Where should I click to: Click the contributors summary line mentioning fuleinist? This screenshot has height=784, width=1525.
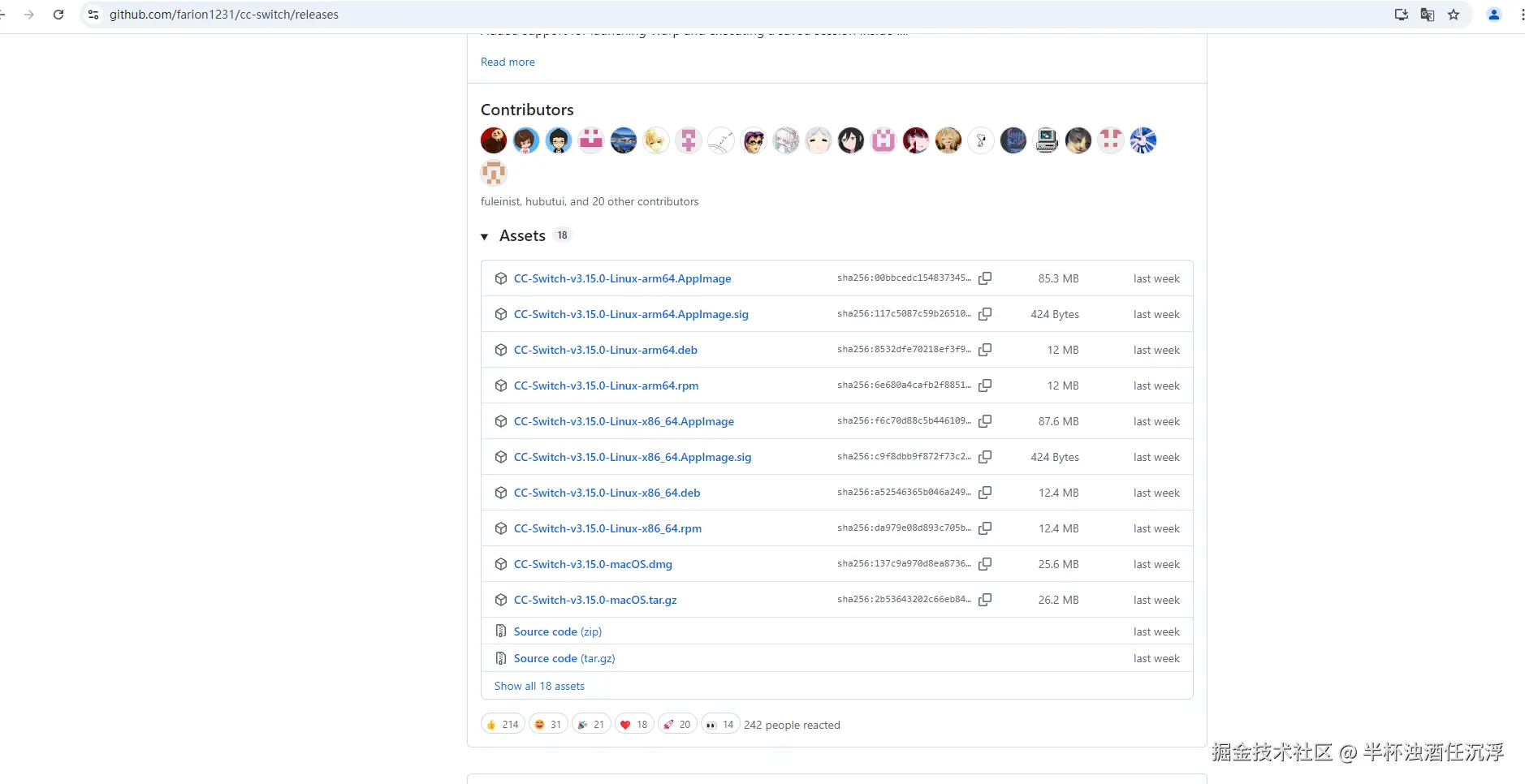[x=590, y=201]
